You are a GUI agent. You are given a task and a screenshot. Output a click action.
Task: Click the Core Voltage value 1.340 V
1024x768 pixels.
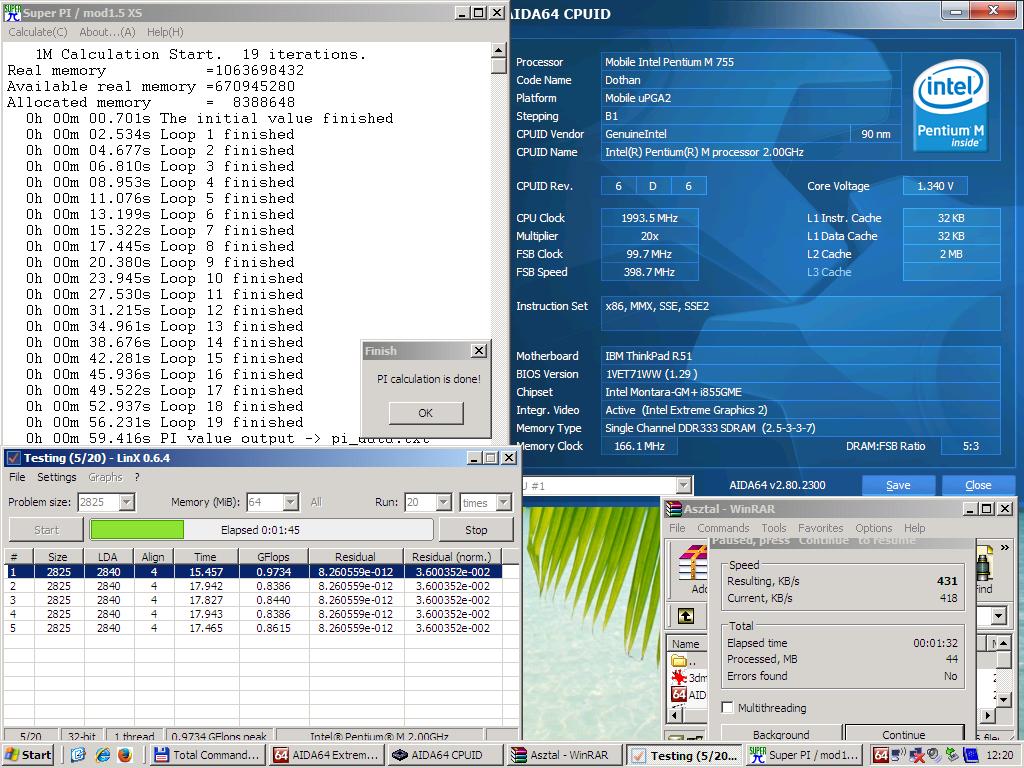pyautogui.click(x=935, y=186)
